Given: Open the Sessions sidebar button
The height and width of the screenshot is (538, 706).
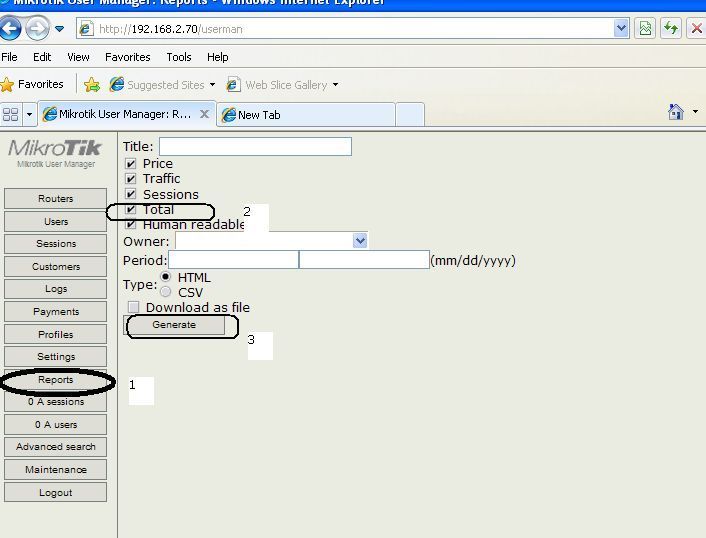Looking at the screenshot, I should click(x=55, y=244).
